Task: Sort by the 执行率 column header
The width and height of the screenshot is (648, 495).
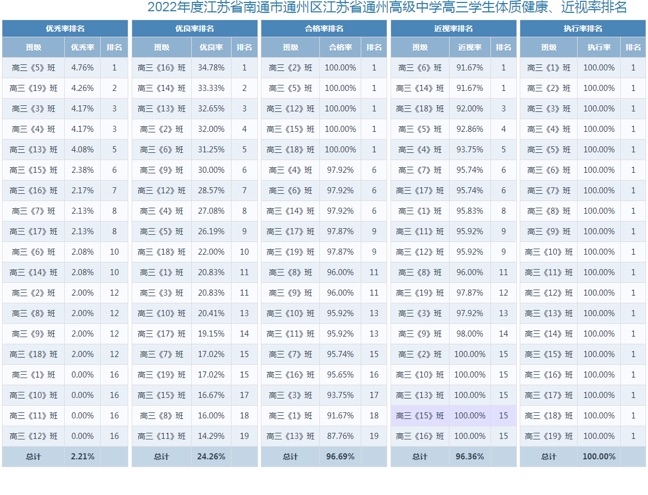Action: [x=599, y=47]
